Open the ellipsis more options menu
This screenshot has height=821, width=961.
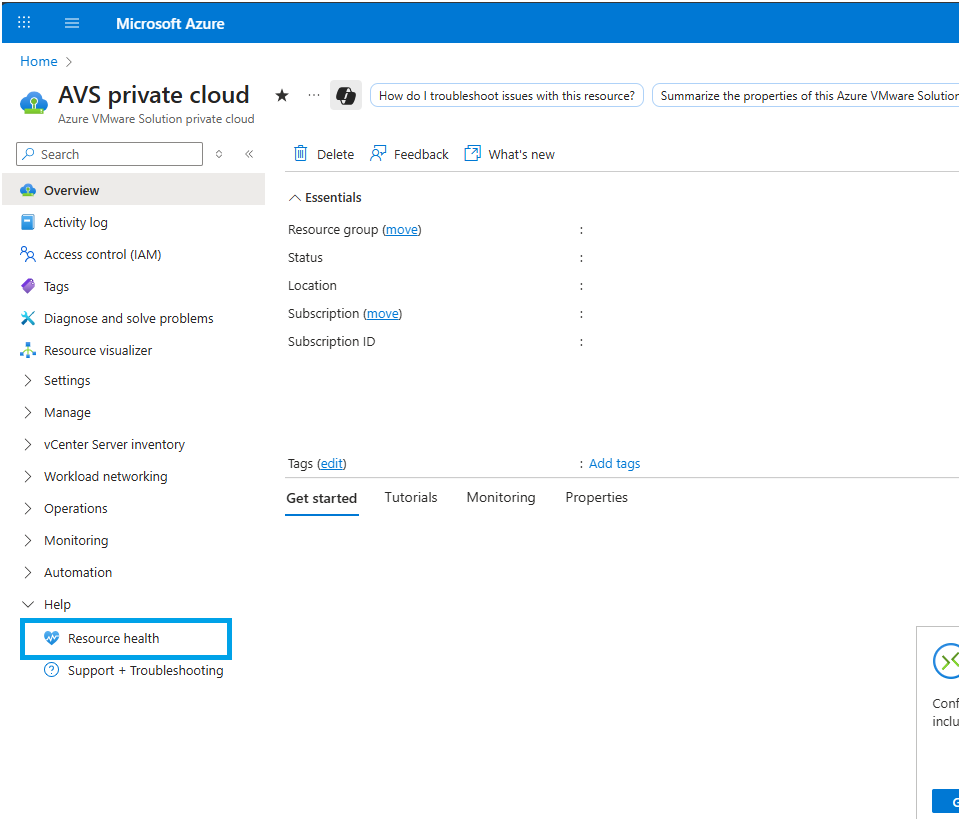tap(314, 95)
